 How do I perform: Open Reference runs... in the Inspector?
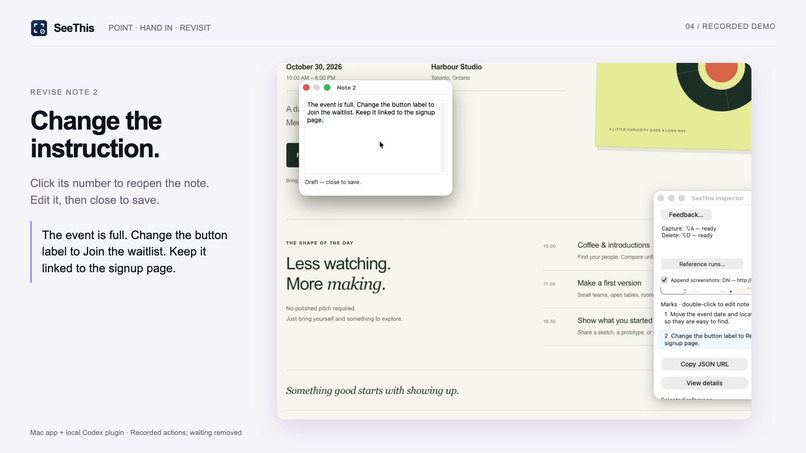[x=702, y=264]
